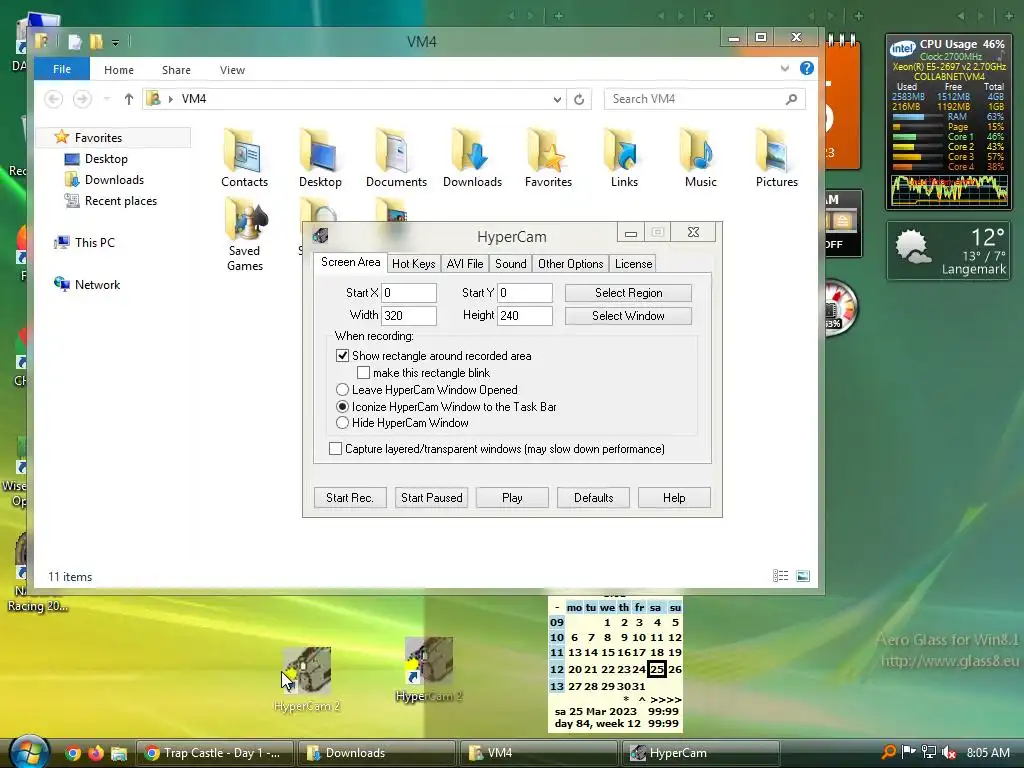1024x768 pixels.
Task: Open the Desktop folder icon
Action: point(320,159)
